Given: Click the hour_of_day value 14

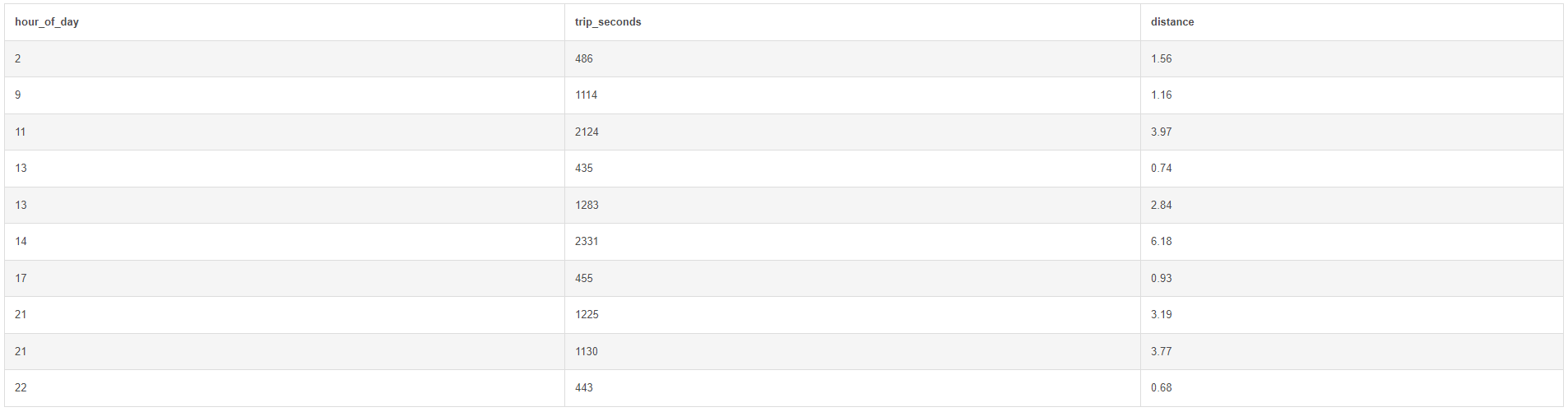Looking at the screenshot, I should pos(21,242).
